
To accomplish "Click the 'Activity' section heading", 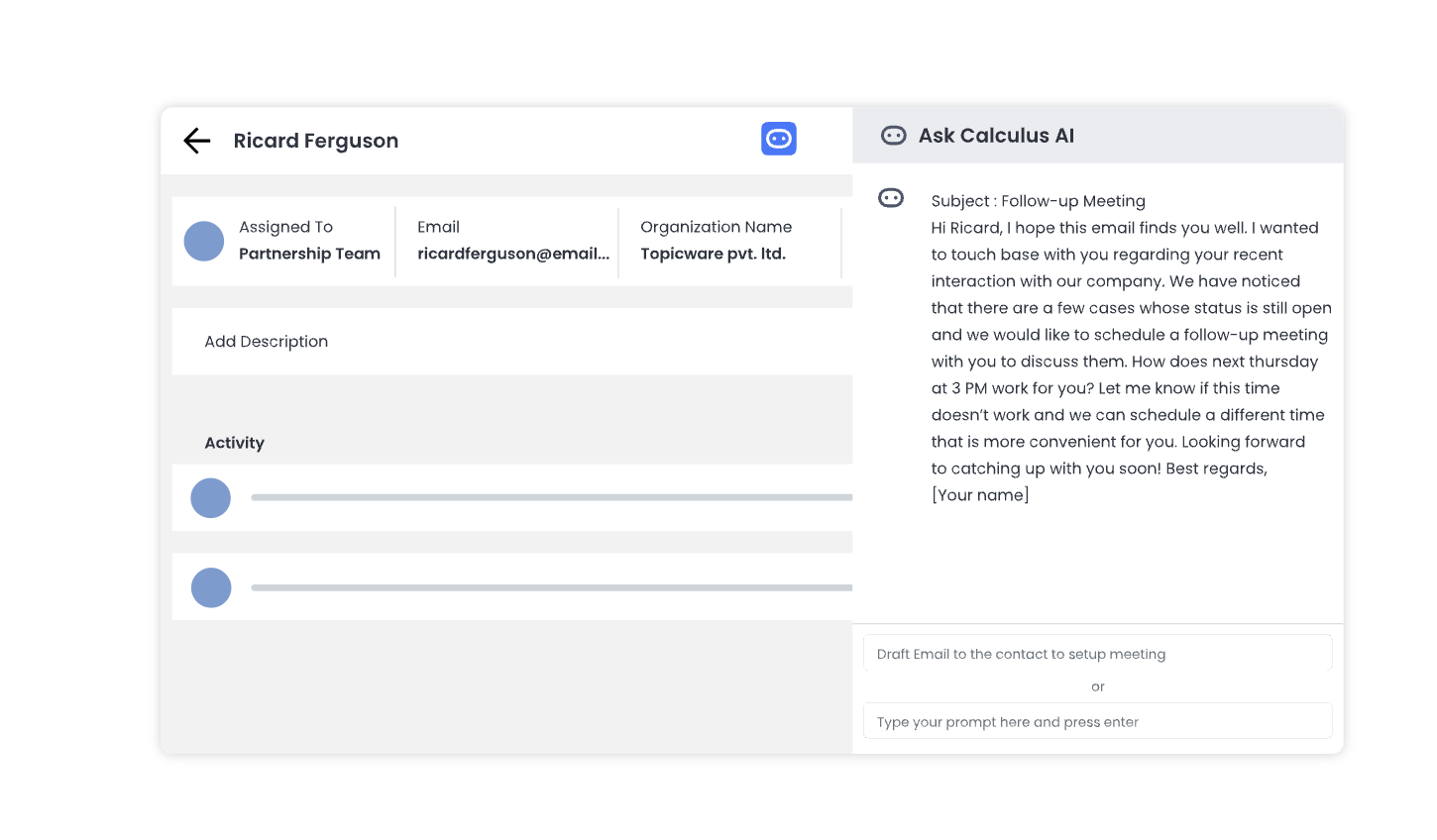I will pos(235,443).
